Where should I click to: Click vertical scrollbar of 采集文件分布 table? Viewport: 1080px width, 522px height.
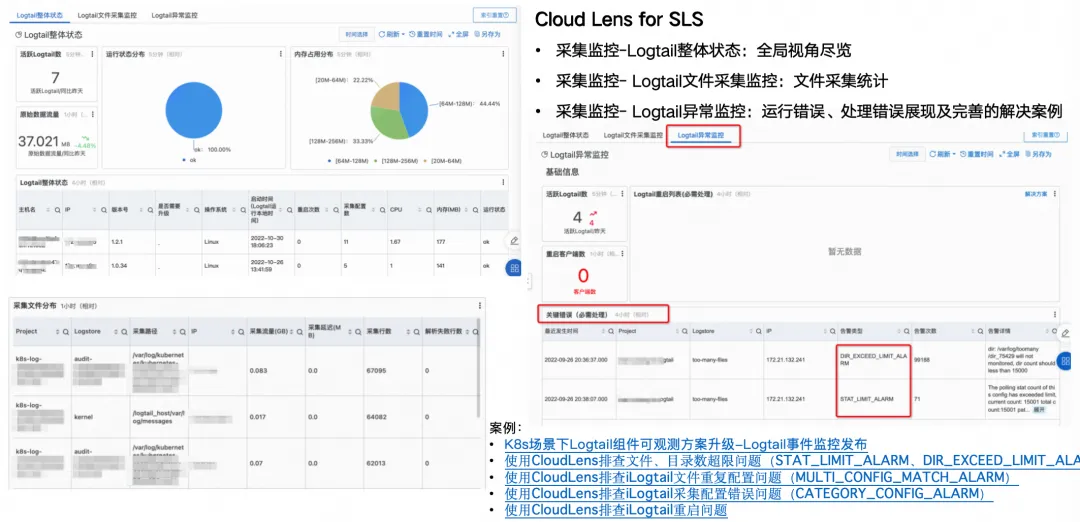pyautogui.click(x=479, y=368)
